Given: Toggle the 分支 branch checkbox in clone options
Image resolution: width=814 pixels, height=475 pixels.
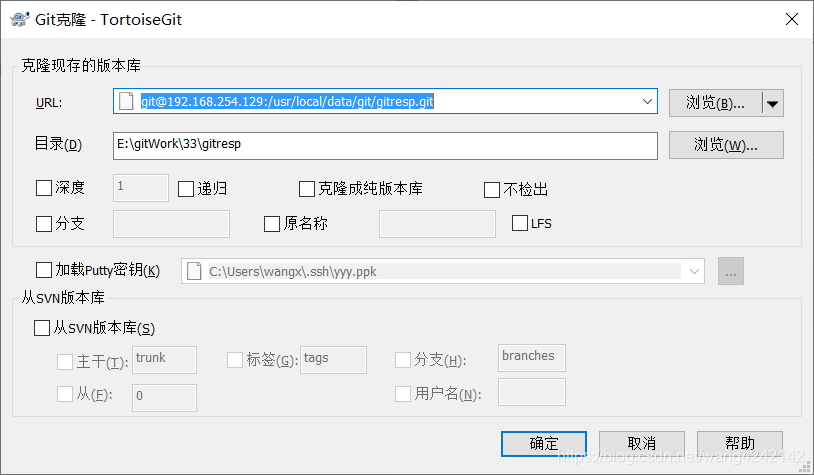Looking at the screenshot, I should (x=44, y=224).
